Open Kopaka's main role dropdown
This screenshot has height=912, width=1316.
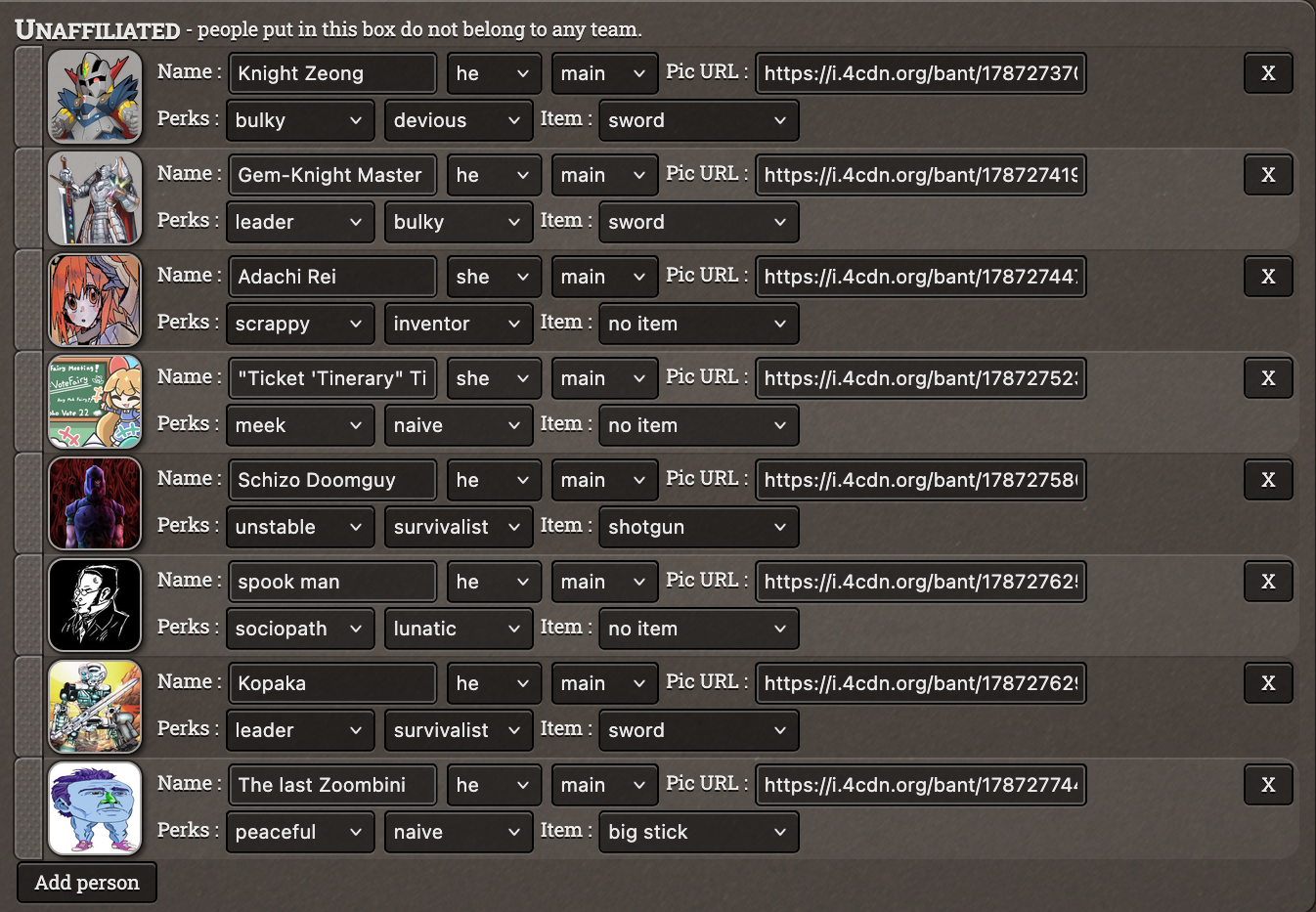[604, 683]
